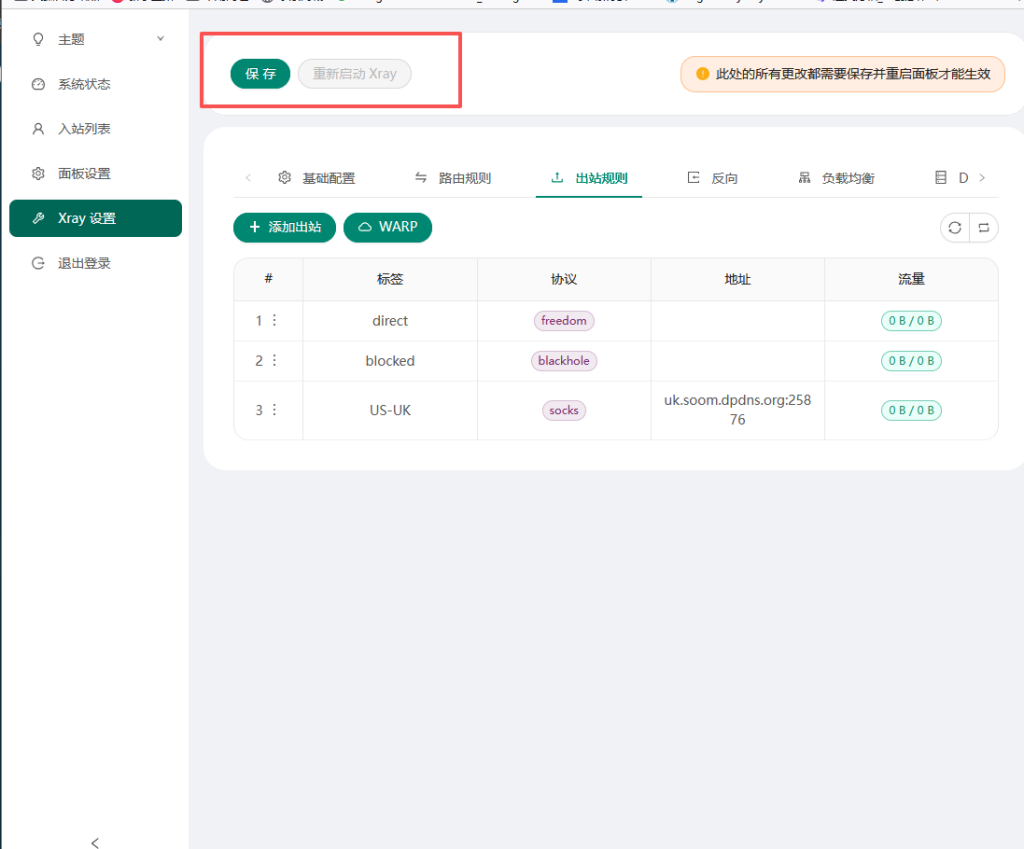
Task: Click the 0 B / 0 B traffic badge on US-UK row
Action: [911, 410]
